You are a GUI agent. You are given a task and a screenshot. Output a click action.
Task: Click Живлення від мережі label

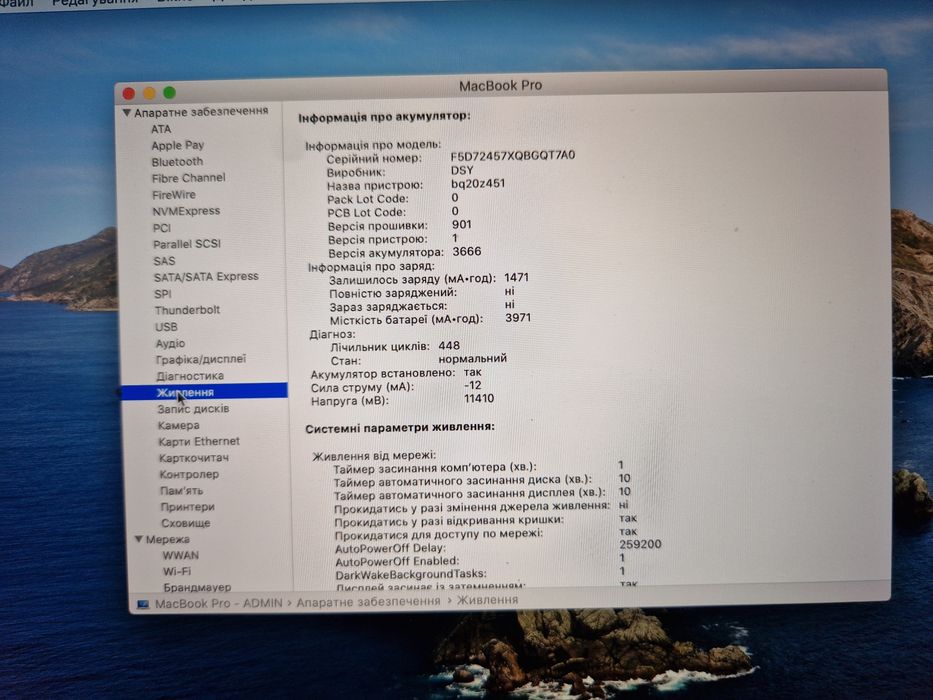(374, 456)
